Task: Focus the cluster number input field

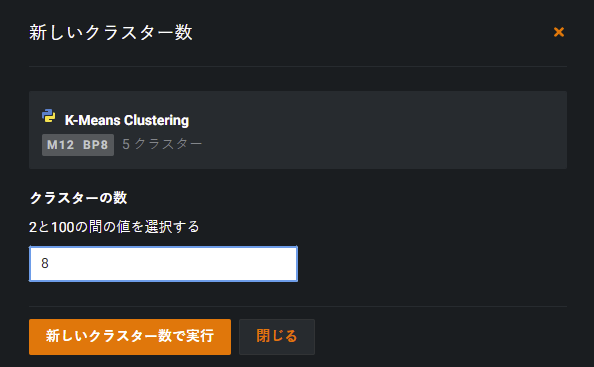Action: pyautogui.click(x=163, y=264)
